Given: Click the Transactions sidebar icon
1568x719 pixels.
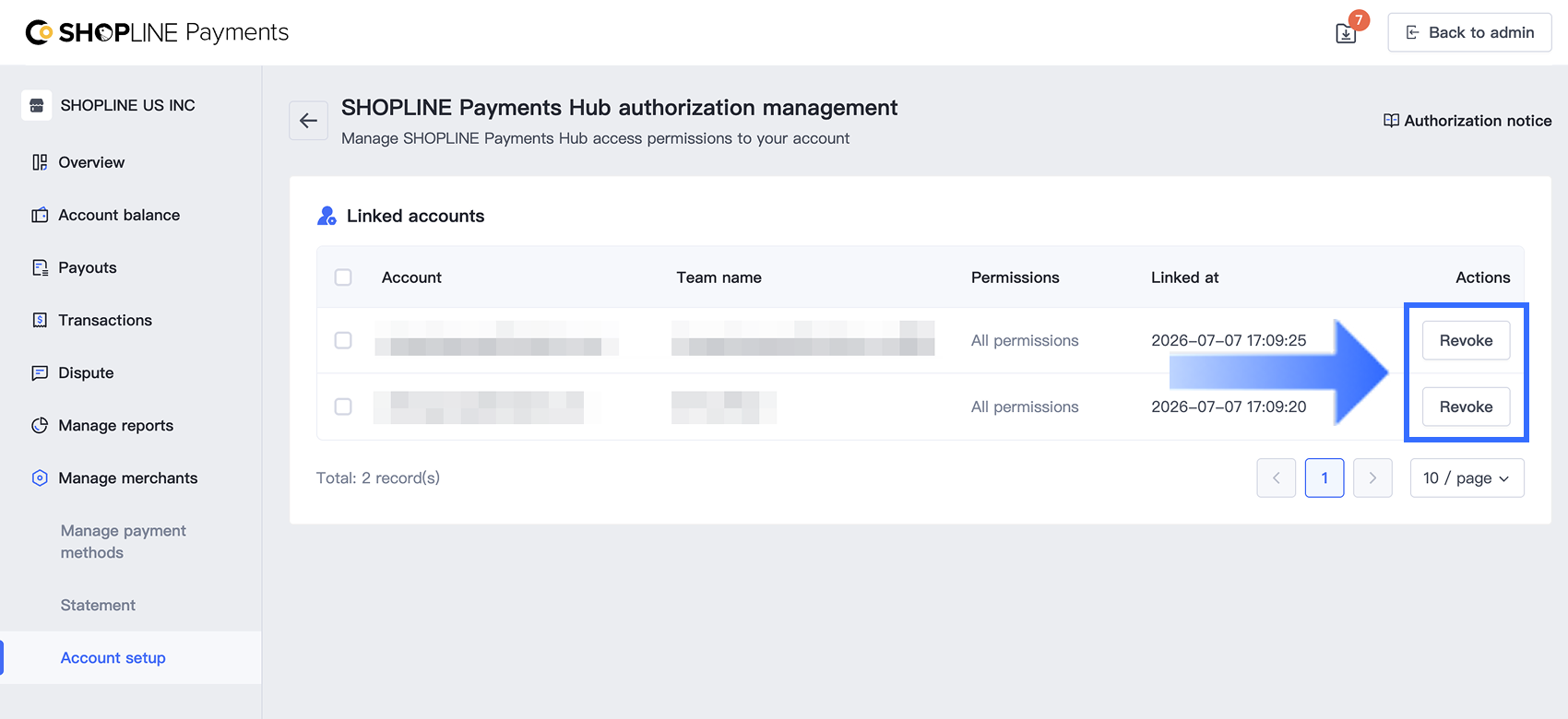Looking at the screenshot, I should click(40, 320).
